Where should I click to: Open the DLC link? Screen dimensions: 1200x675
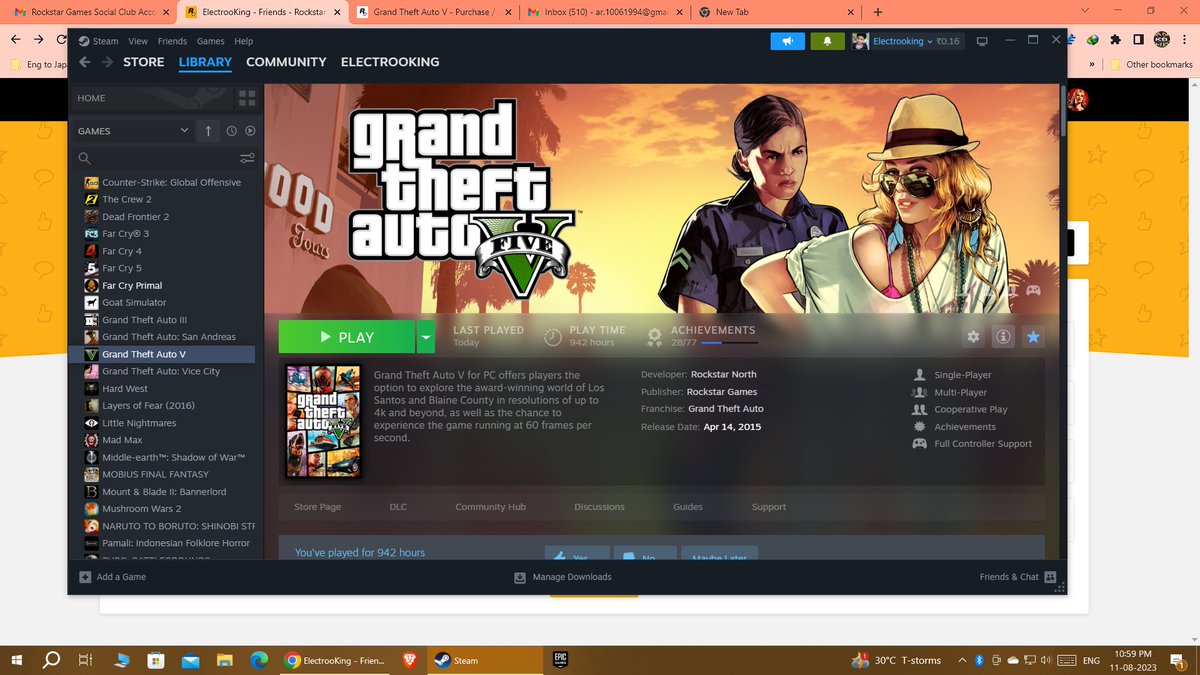pos(398,507)
